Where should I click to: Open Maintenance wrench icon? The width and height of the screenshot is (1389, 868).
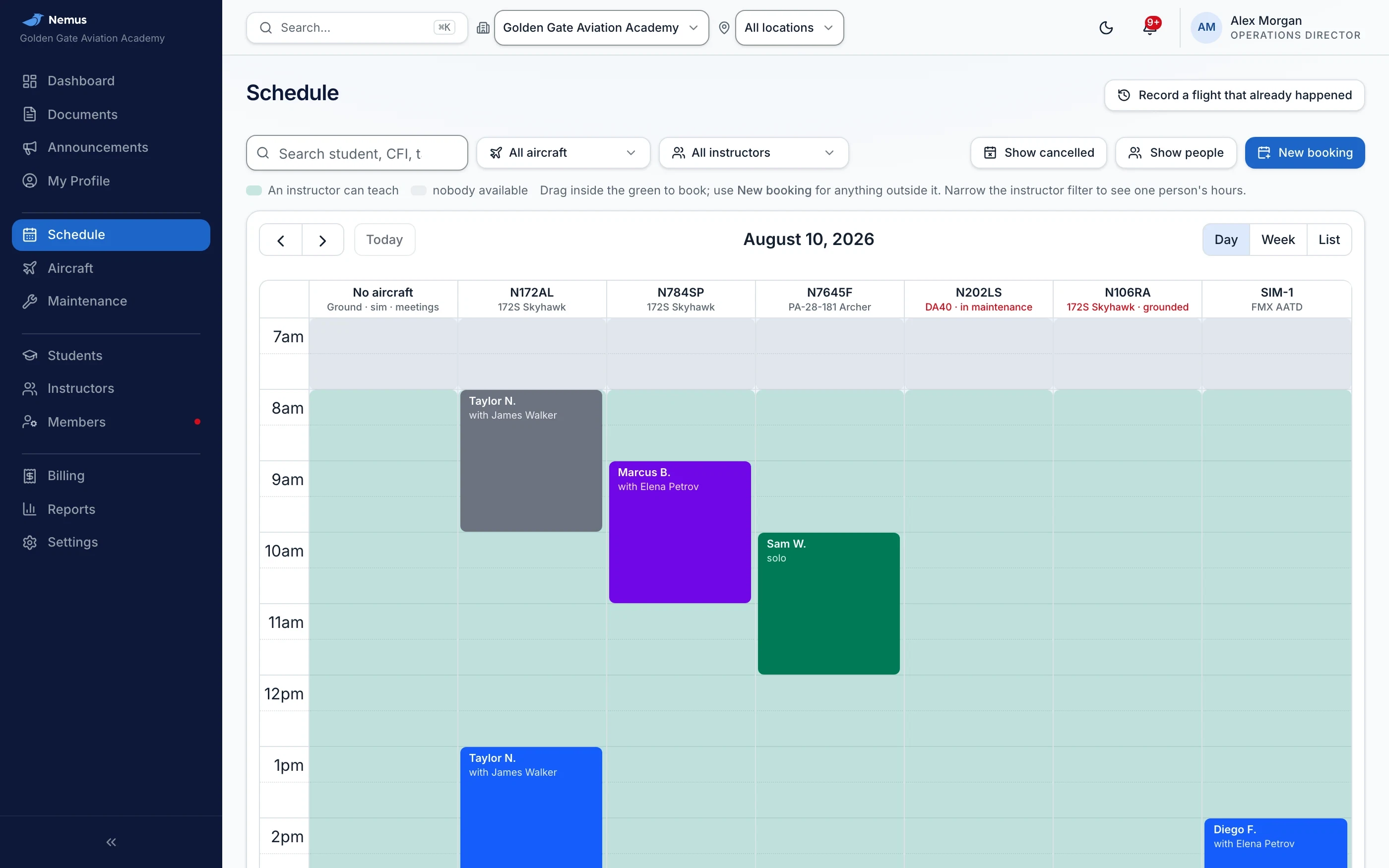(30, 302)
